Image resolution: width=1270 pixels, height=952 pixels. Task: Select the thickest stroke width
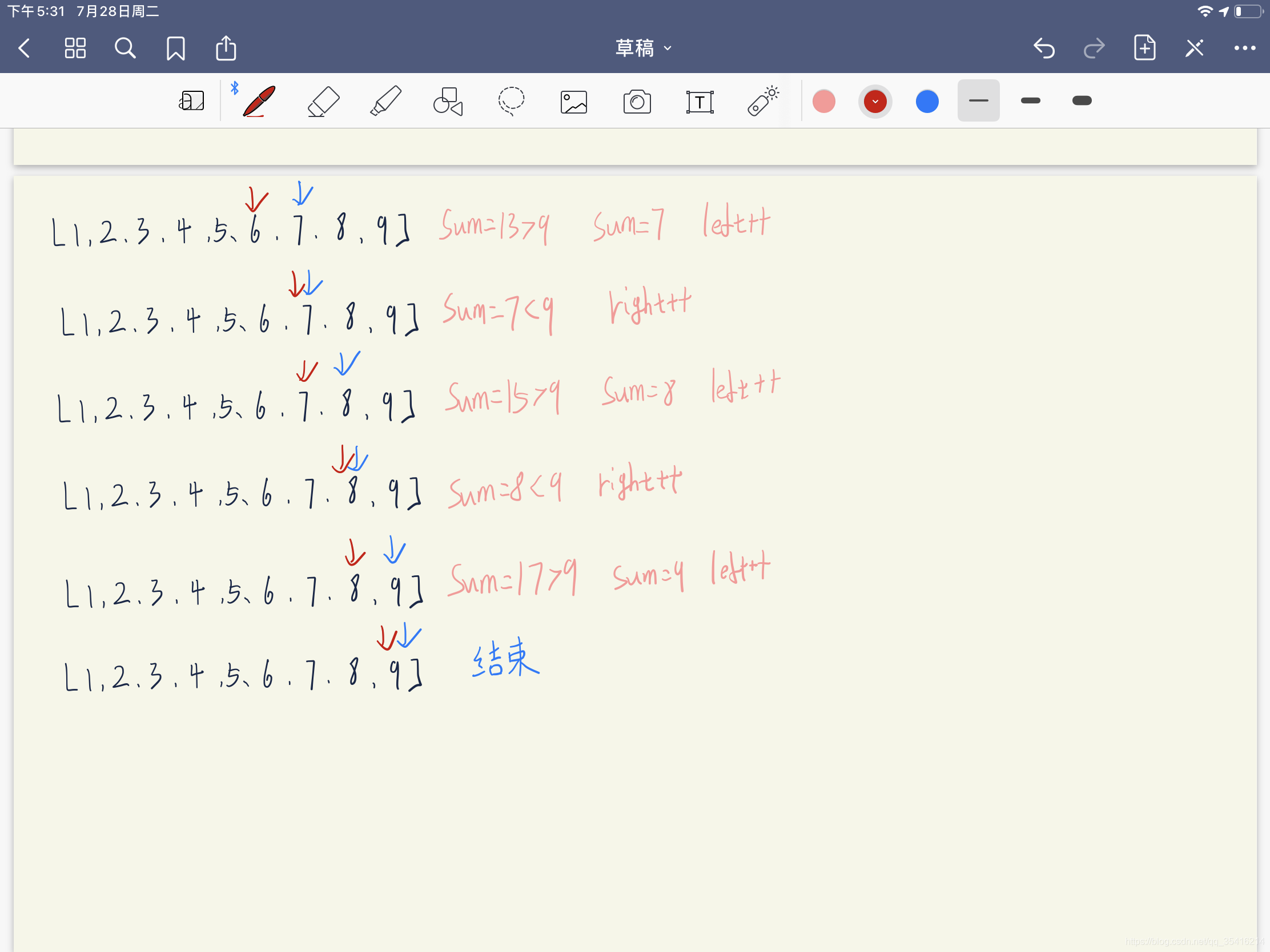(1082, 100)
